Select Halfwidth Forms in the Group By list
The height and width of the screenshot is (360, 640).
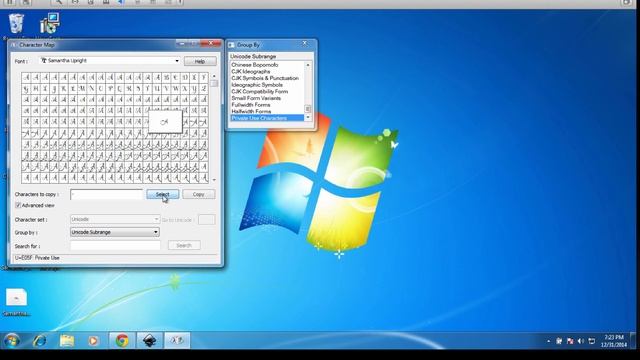tap(251, 111)
